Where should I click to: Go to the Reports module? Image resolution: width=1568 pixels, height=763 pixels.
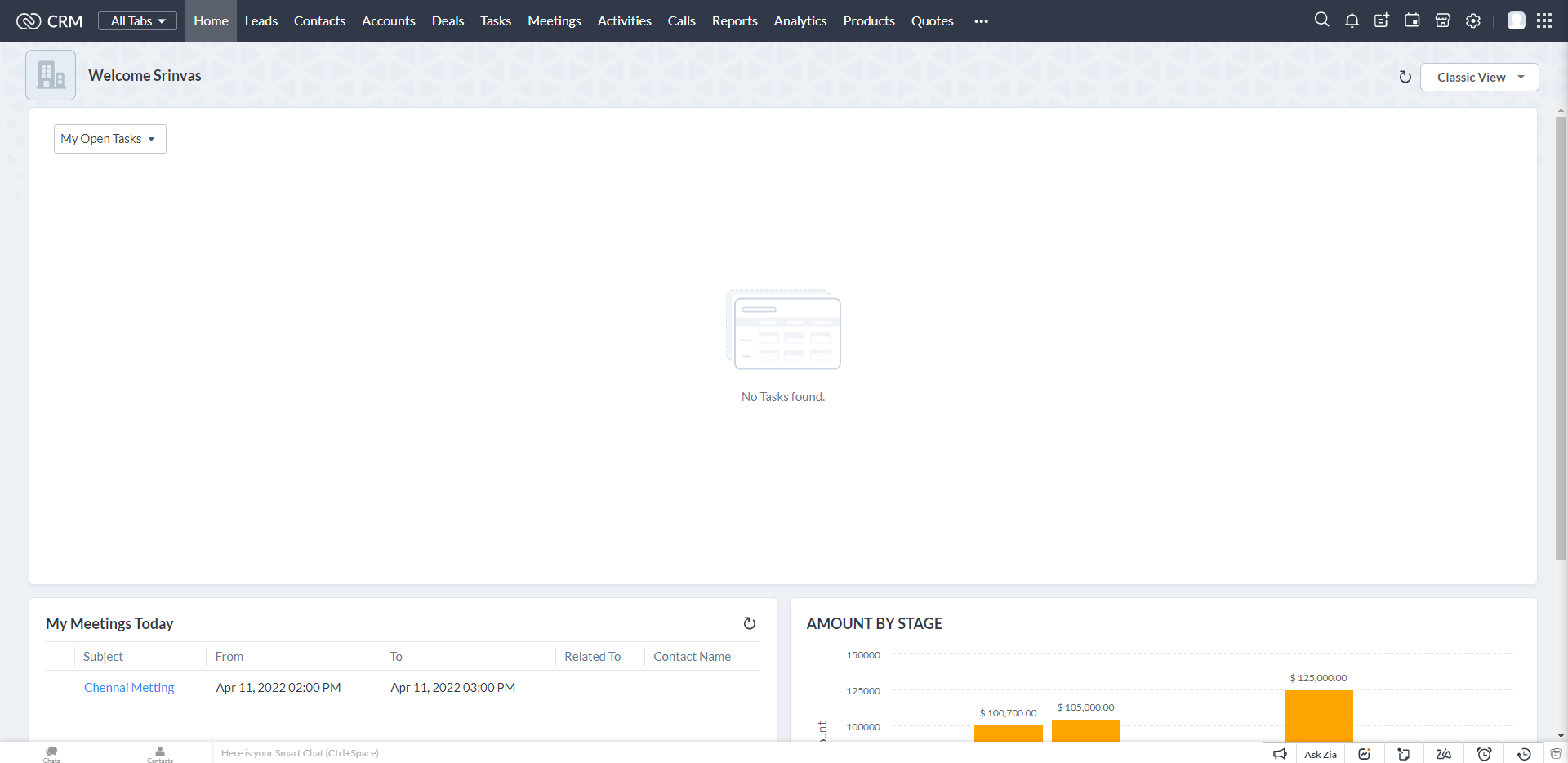click(x=734, y=20)
